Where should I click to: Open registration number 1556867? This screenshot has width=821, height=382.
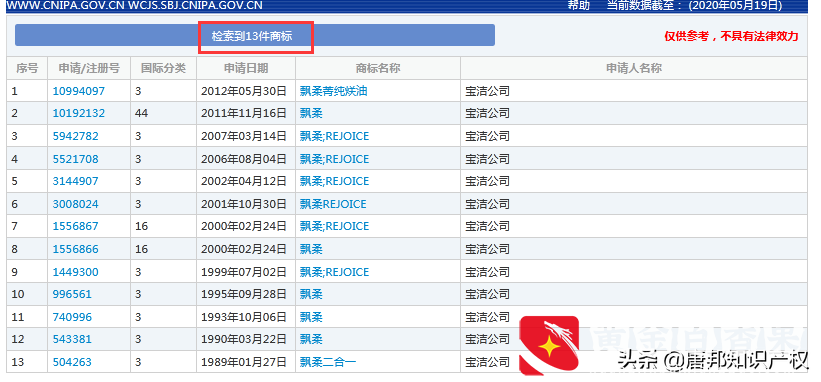click(75, 226)
